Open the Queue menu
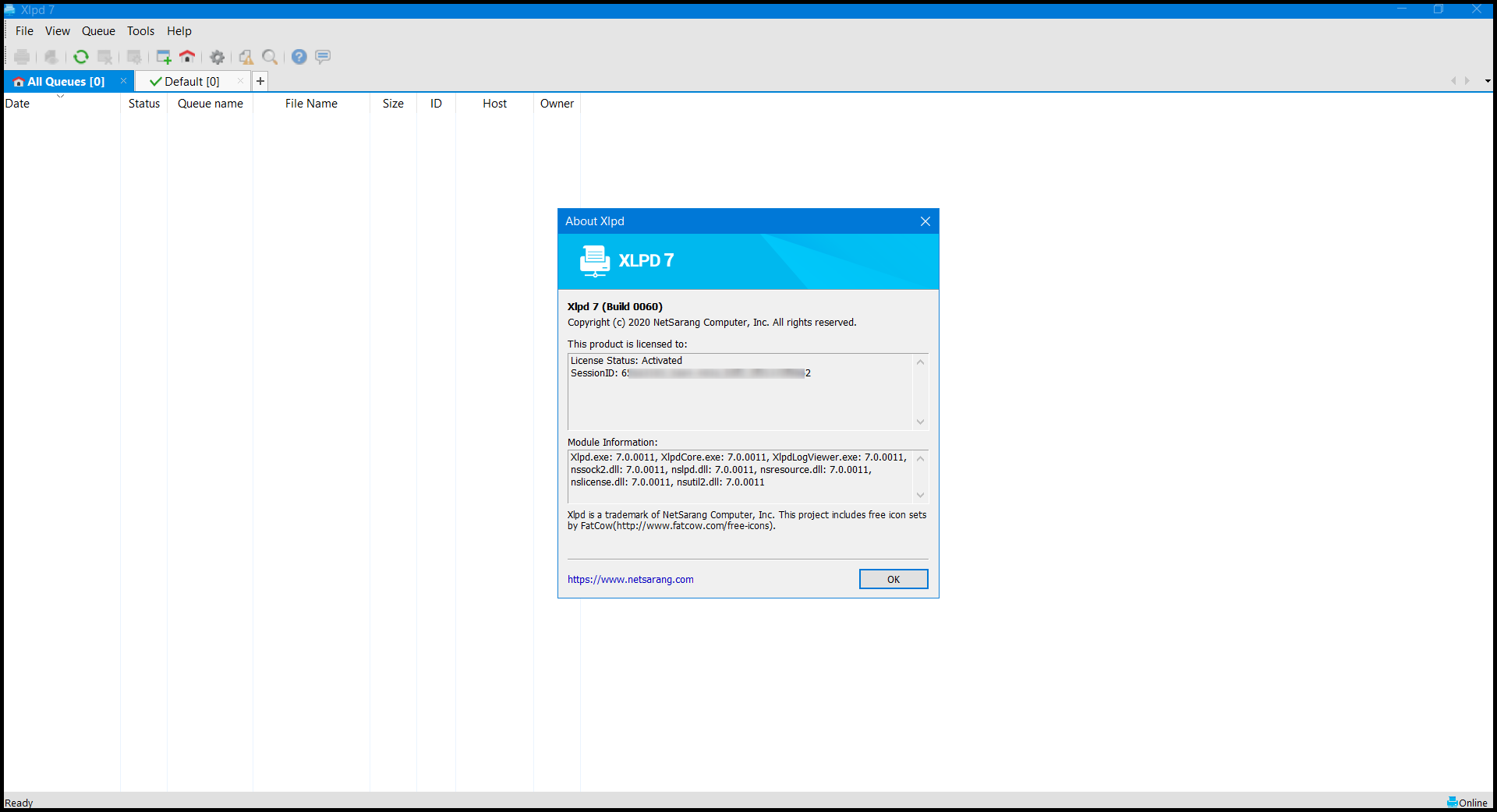The height and width of the screenshot is (812, 1497). click(98, 31)
